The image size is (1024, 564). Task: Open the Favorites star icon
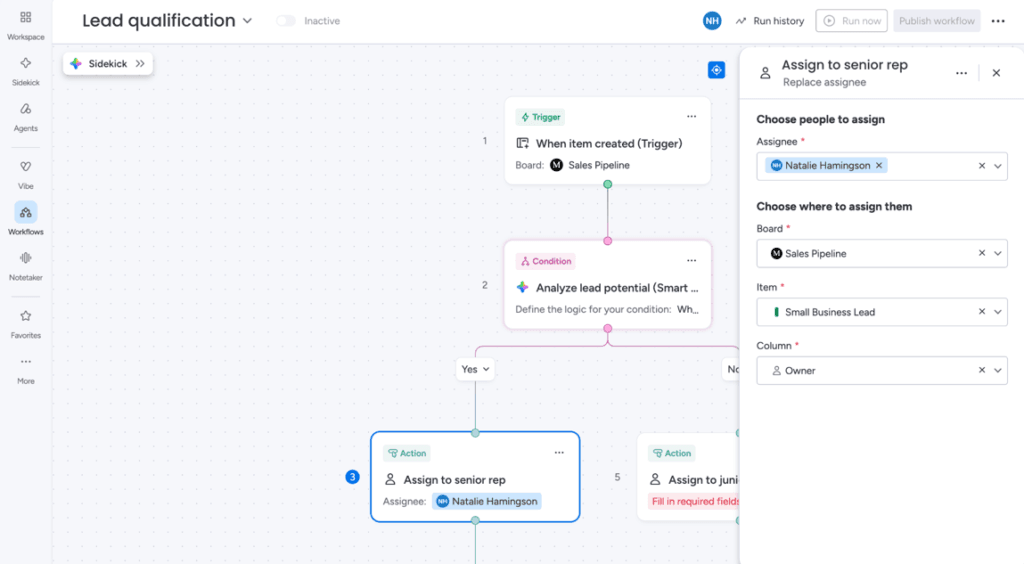[25, 316]
